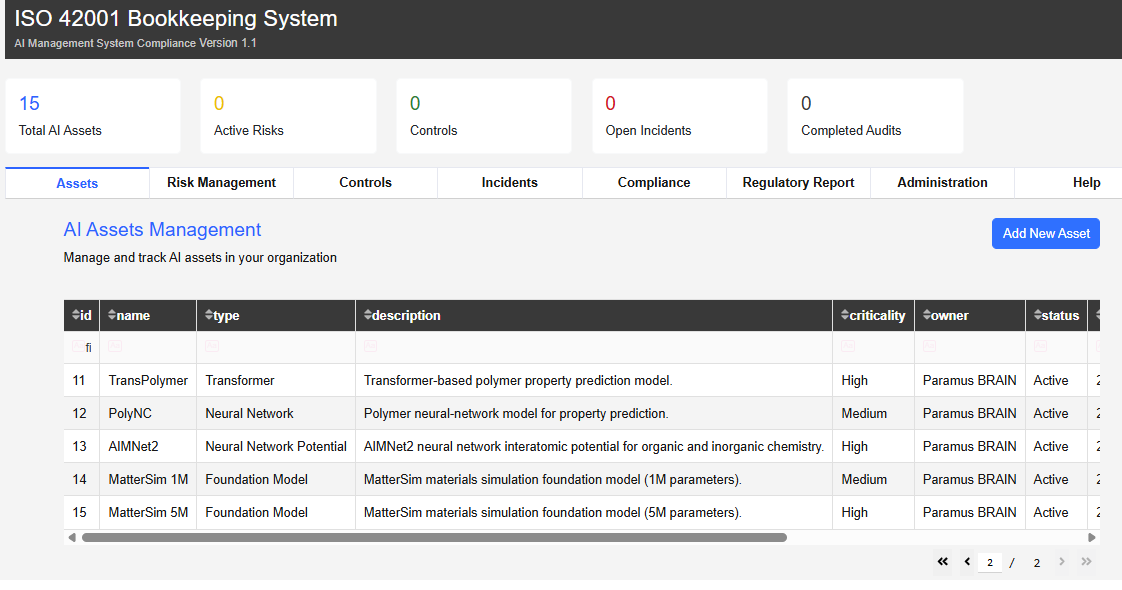This screenshot has height=590, width=1122.
Task: Click the current page number box
Action: pyautogui.click(x=990, y=563)
